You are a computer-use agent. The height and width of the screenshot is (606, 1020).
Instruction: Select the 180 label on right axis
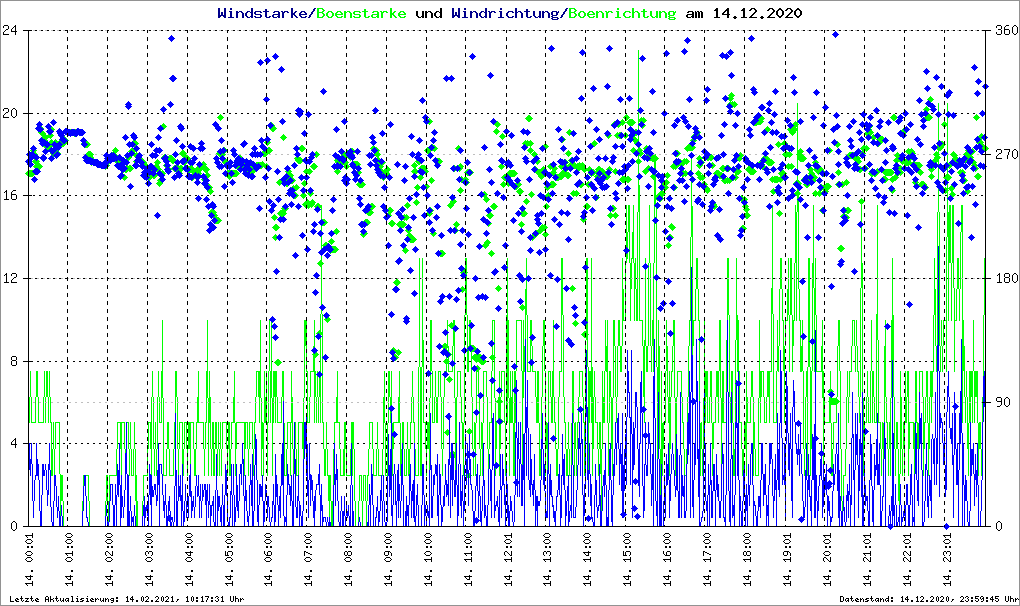coord(1004,278)
